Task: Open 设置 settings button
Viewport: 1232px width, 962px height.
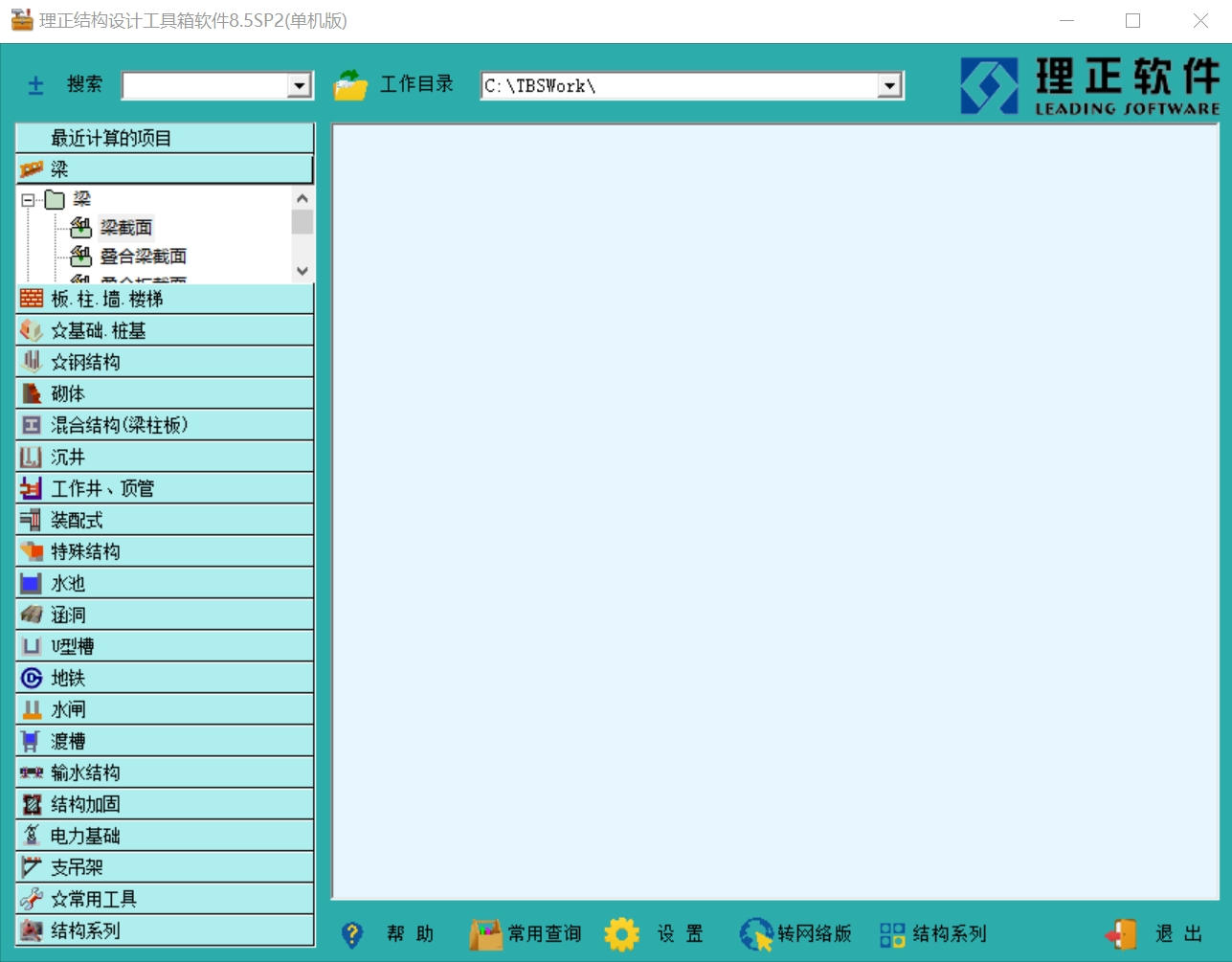Action: [655, 933]
